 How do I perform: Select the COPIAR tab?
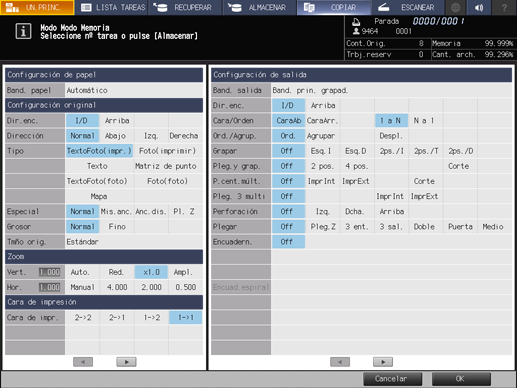pos(334,7)
